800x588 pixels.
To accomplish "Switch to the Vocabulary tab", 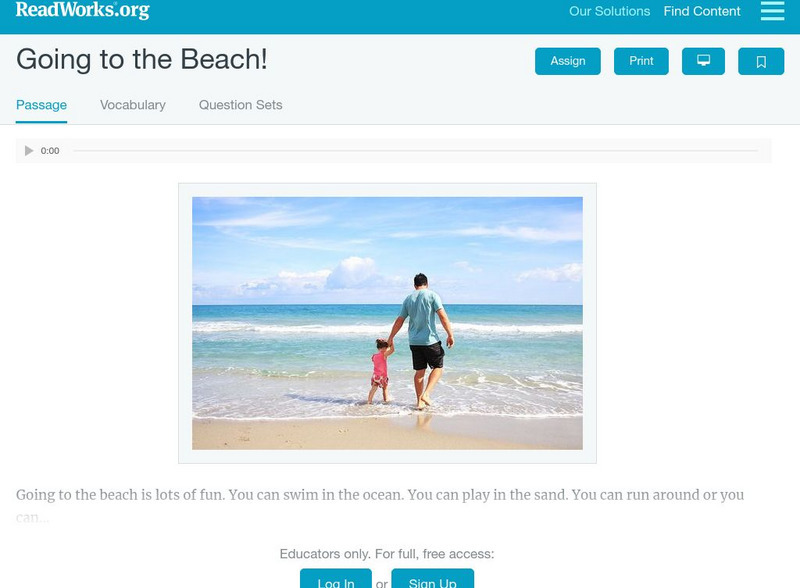I will click(x=133, y=105).
